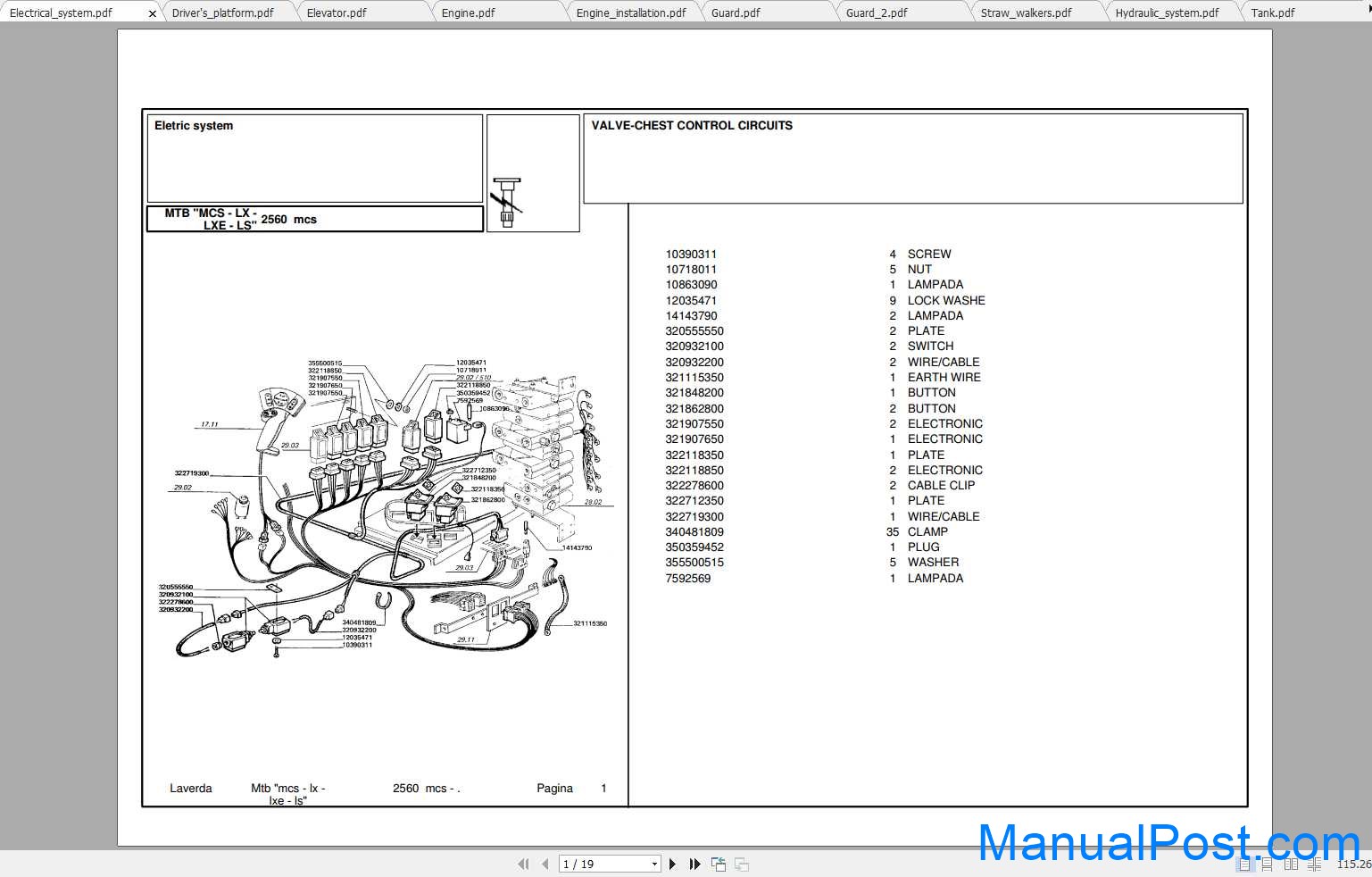Click the parts diagram illustration

387,509
